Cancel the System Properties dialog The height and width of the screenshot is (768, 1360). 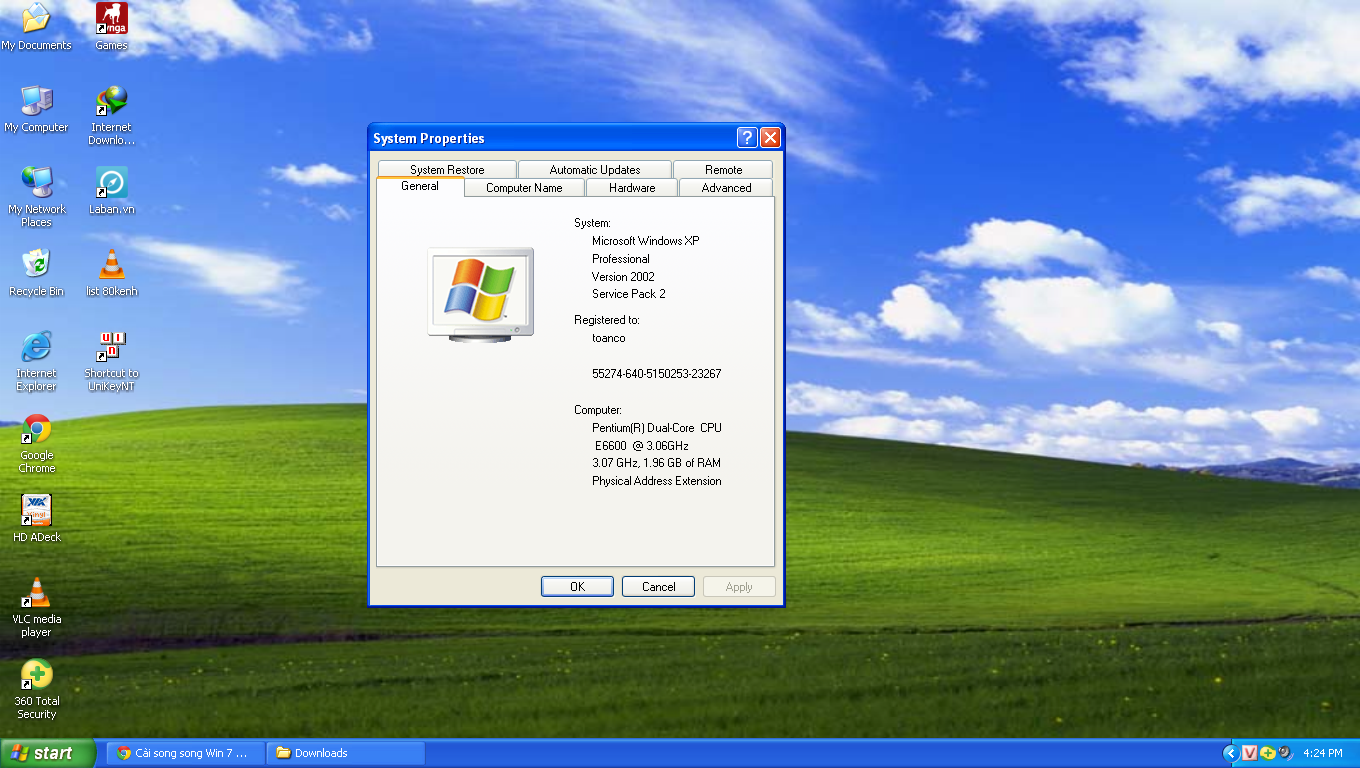coord(658,586)
